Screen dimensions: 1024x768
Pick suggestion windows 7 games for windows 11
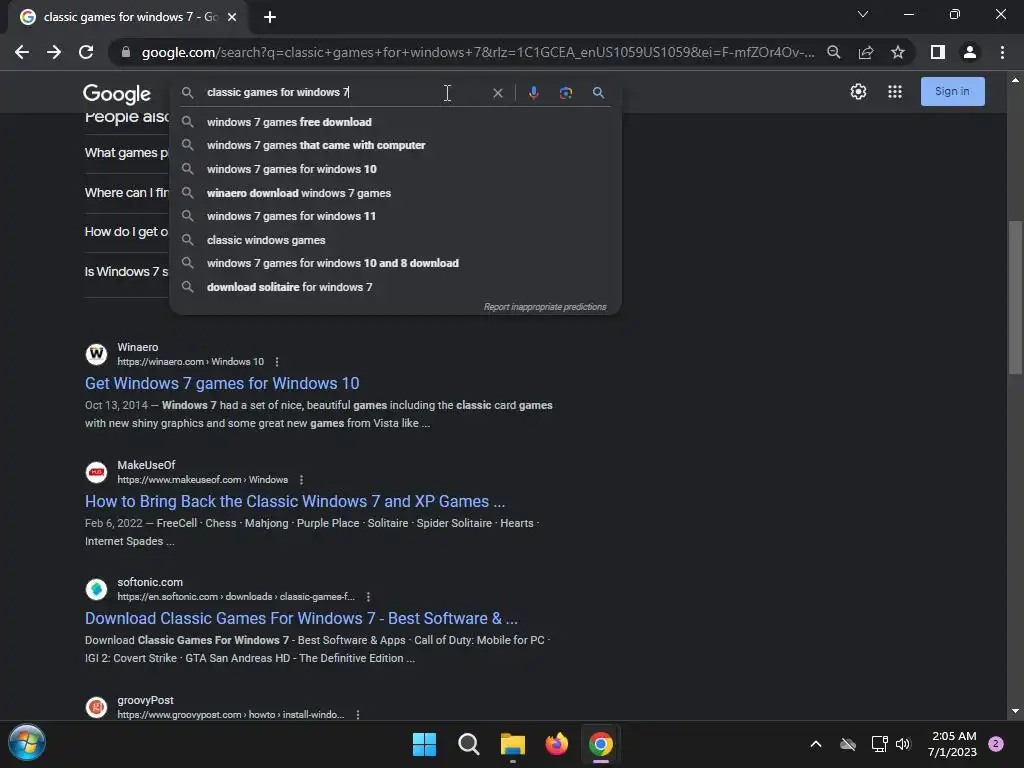tap(395, 216)
